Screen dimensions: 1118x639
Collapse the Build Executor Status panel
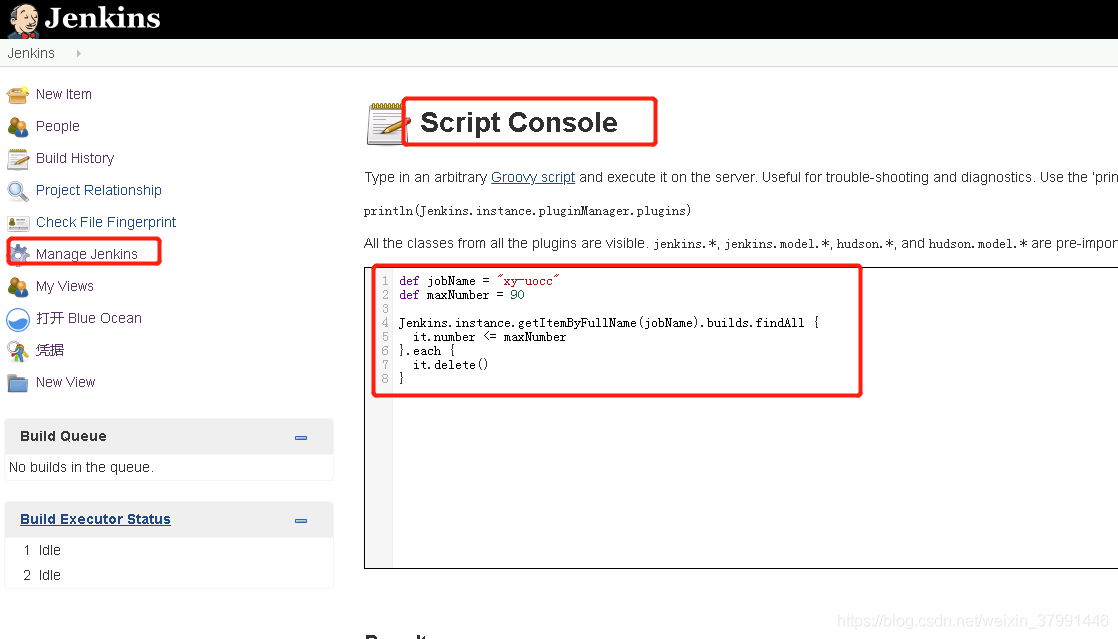coord(301,521)
